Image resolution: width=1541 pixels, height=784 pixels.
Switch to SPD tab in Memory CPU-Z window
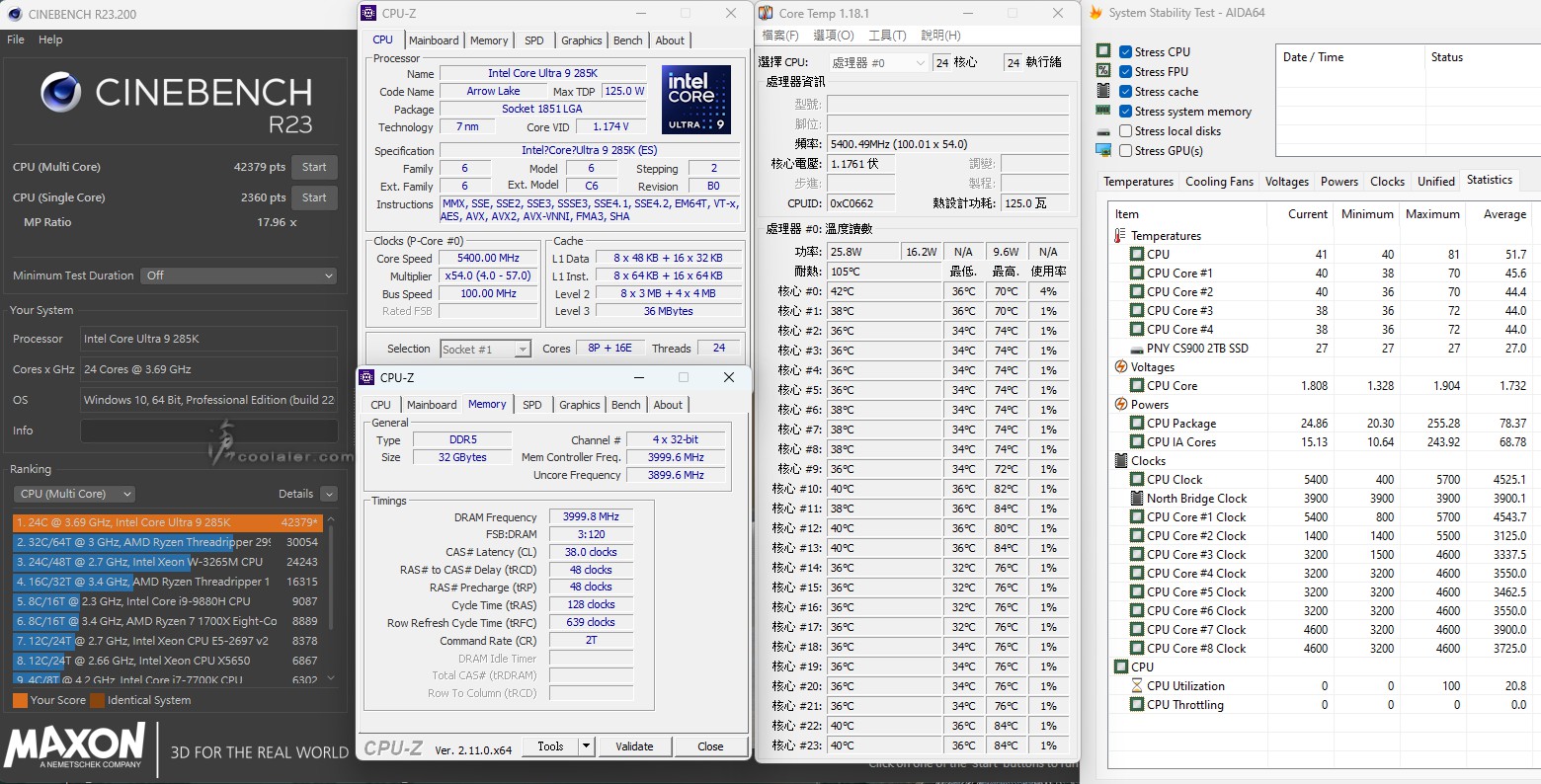point(532,405)
